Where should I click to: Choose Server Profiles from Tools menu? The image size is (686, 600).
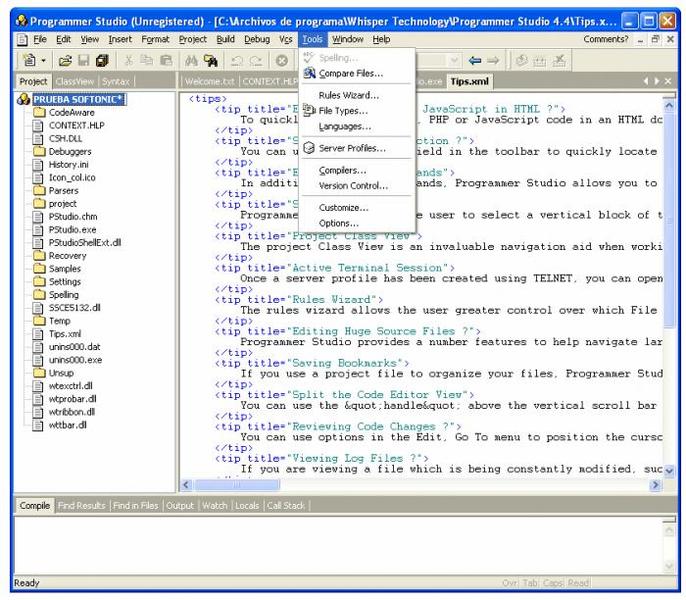357,148
